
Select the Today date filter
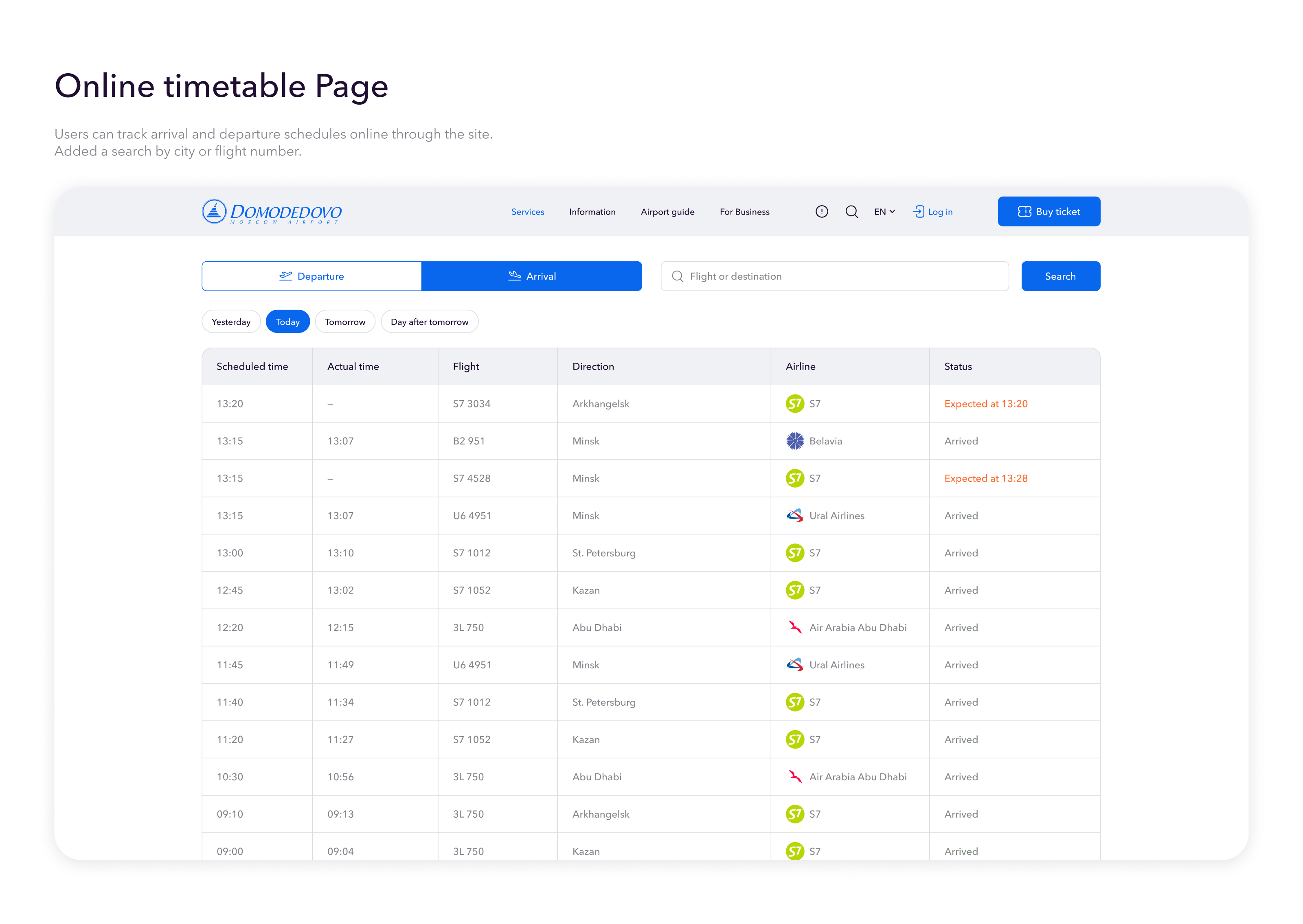287,322
